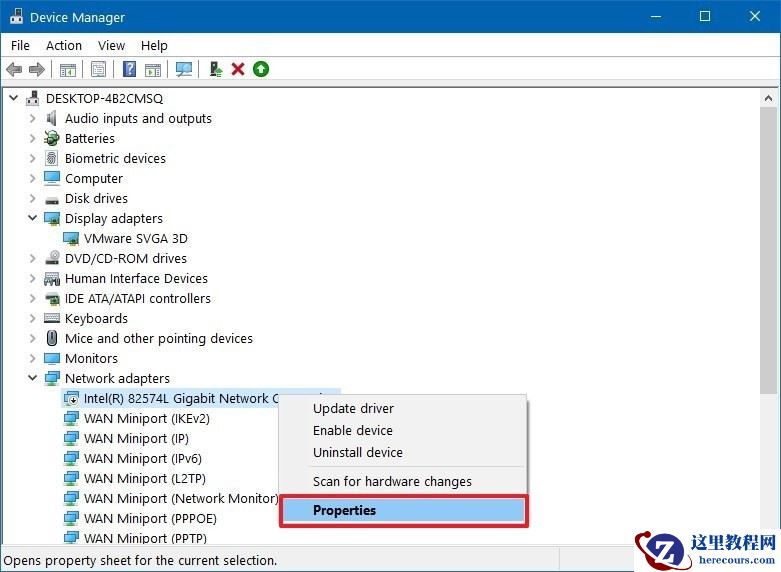Click the vertical scrollbar up arrow
Screen dimensions: 781x572
pos(769,98)
